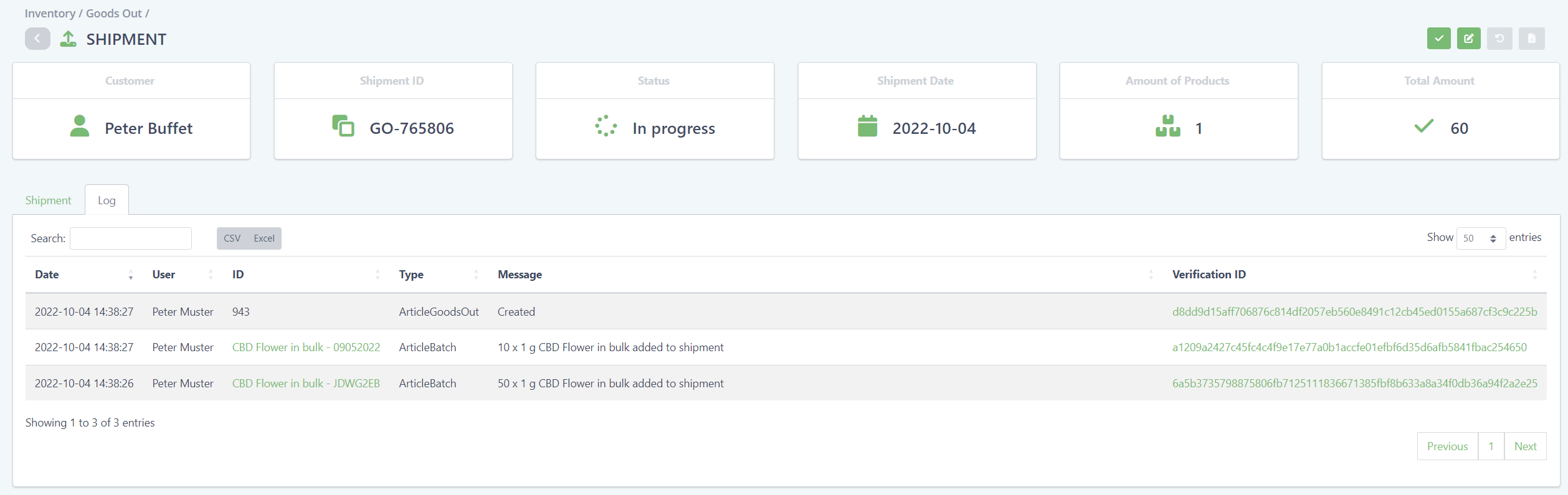Image resolution: width=1568 pixels, height=495 pixels.
Task: Click the grey document icon button
Action: coord(1531,39)
